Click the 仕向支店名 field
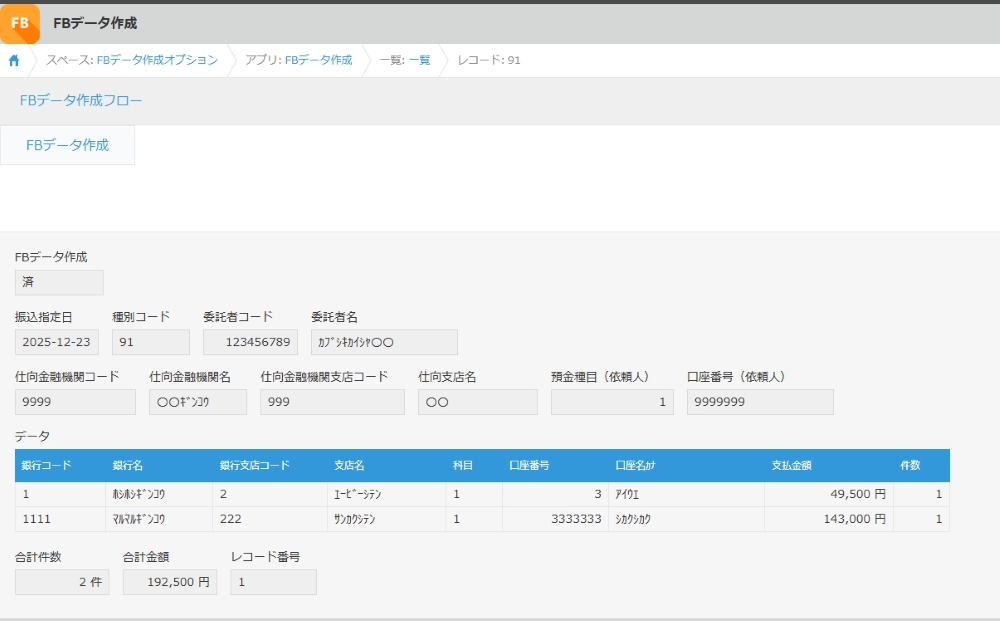Image resolution: width=1000 pixels, height=621 pixels. click(478, 402)
